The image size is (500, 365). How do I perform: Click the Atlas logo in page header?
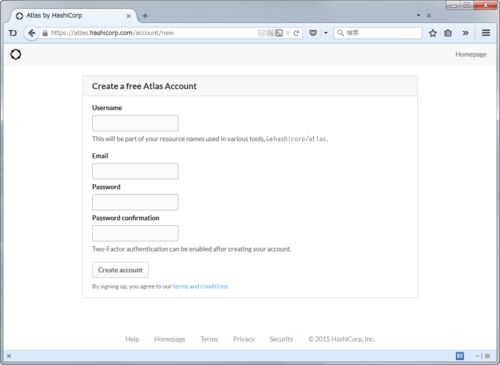tap(16, 54)
